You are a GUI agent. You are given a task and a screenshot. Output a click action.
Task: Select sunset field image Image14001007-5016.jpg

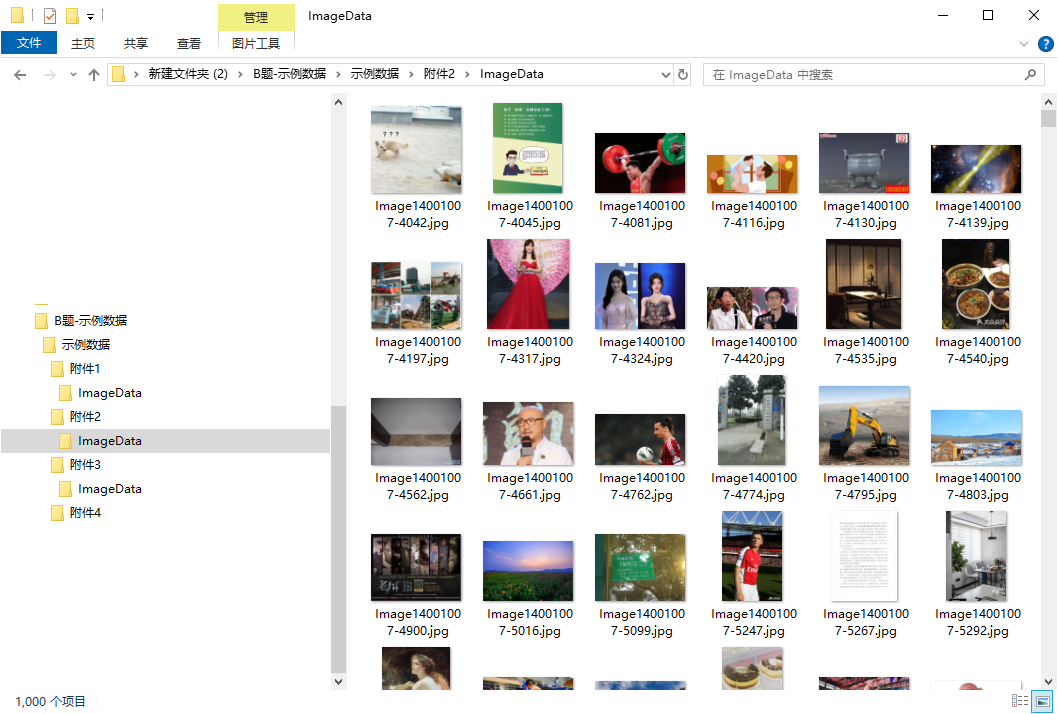click(x=528, y=571)
